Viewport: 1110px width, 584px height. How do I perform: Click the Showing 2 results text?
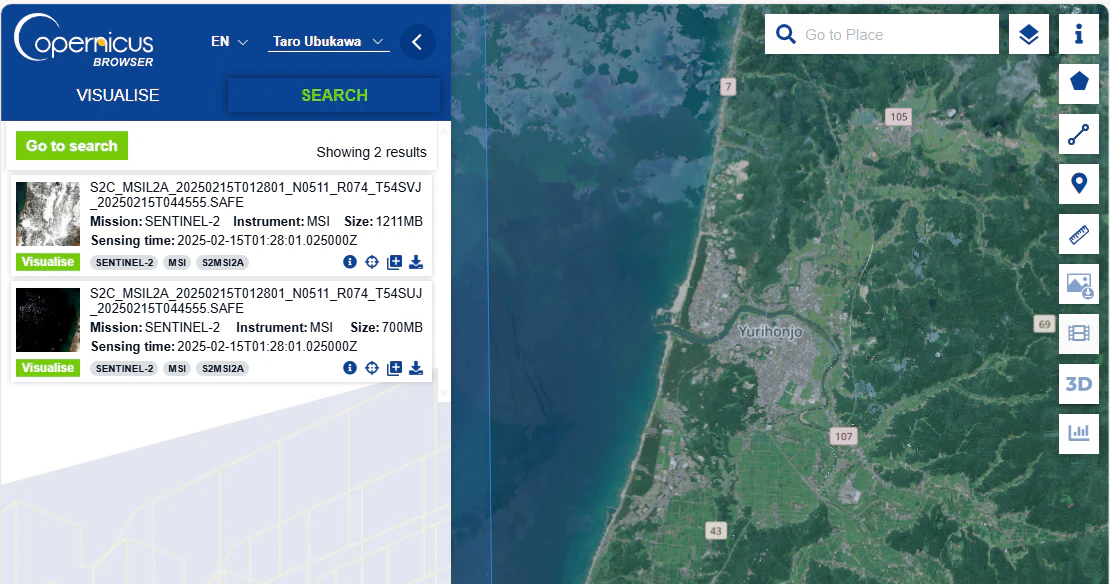371,152
